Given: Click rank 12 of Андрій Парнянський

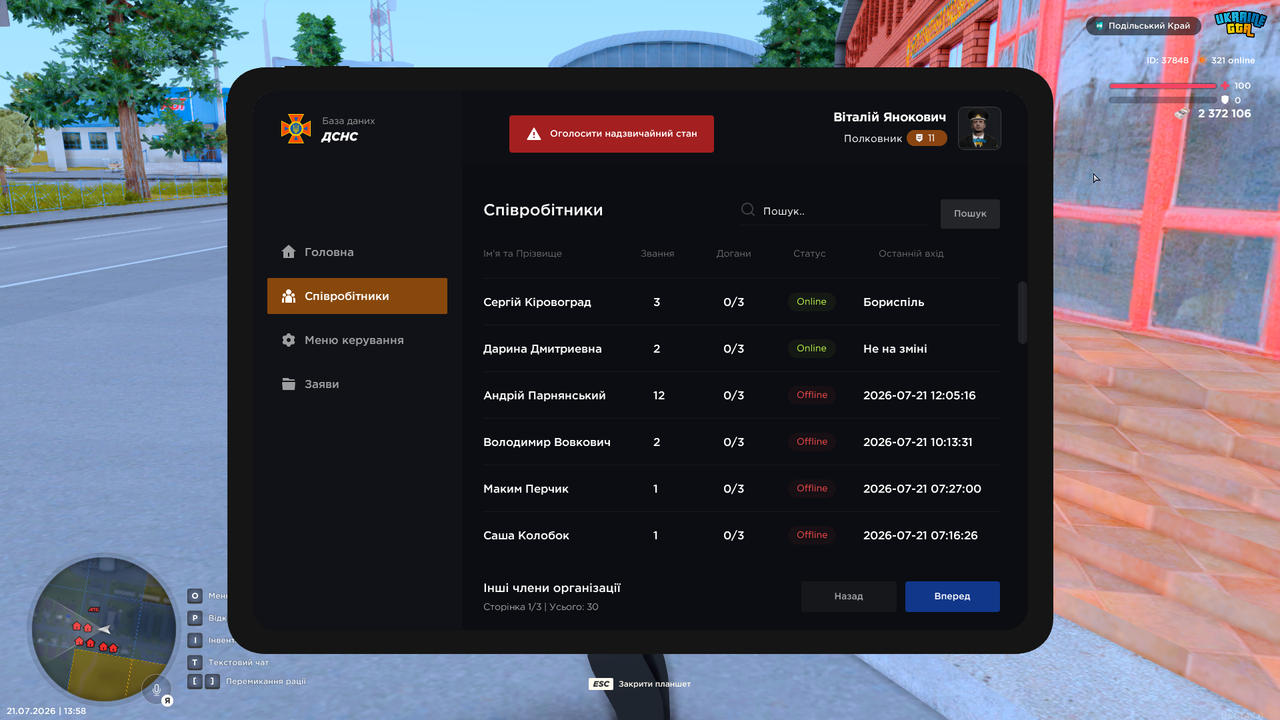Looking at the screenshot, I should pos(659,395).
